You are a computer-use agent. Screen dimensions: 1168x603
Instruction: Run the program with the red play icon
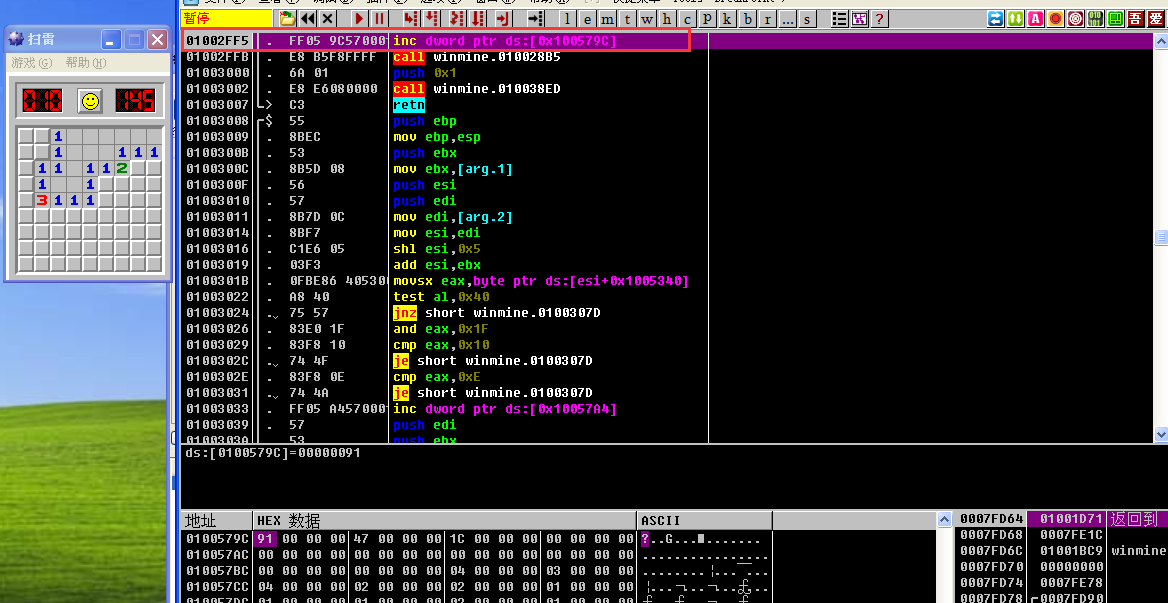click(x=359, y=19)
